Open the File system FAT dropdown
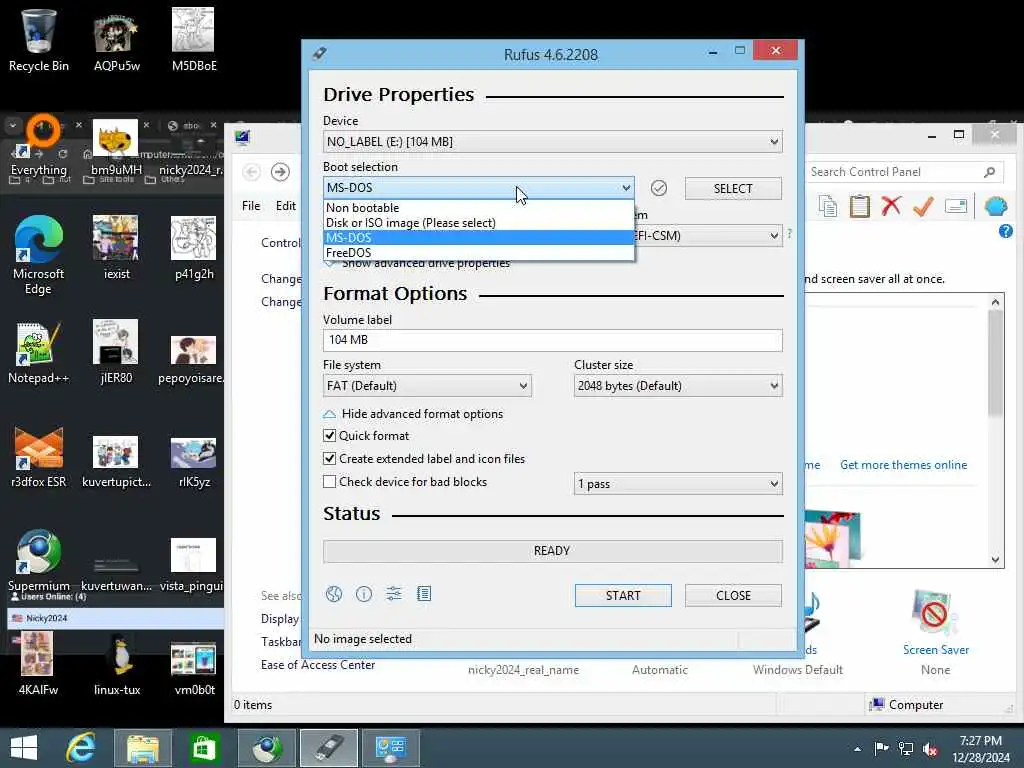Screen dimensions: 1024x768 [x=427, y=386]
